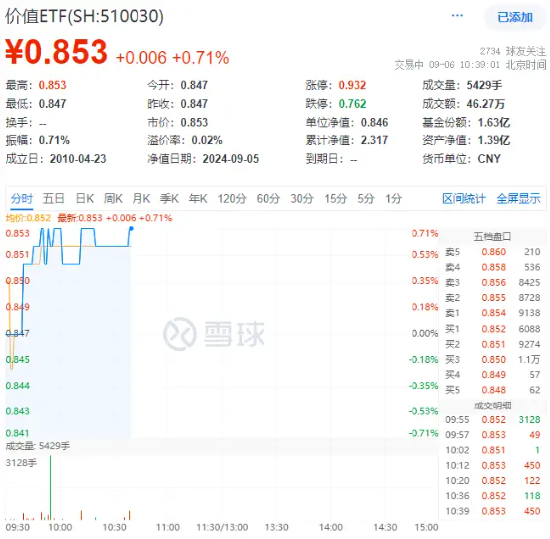Click 全屏显示 fullscreen link

click(x=518, y=198)
